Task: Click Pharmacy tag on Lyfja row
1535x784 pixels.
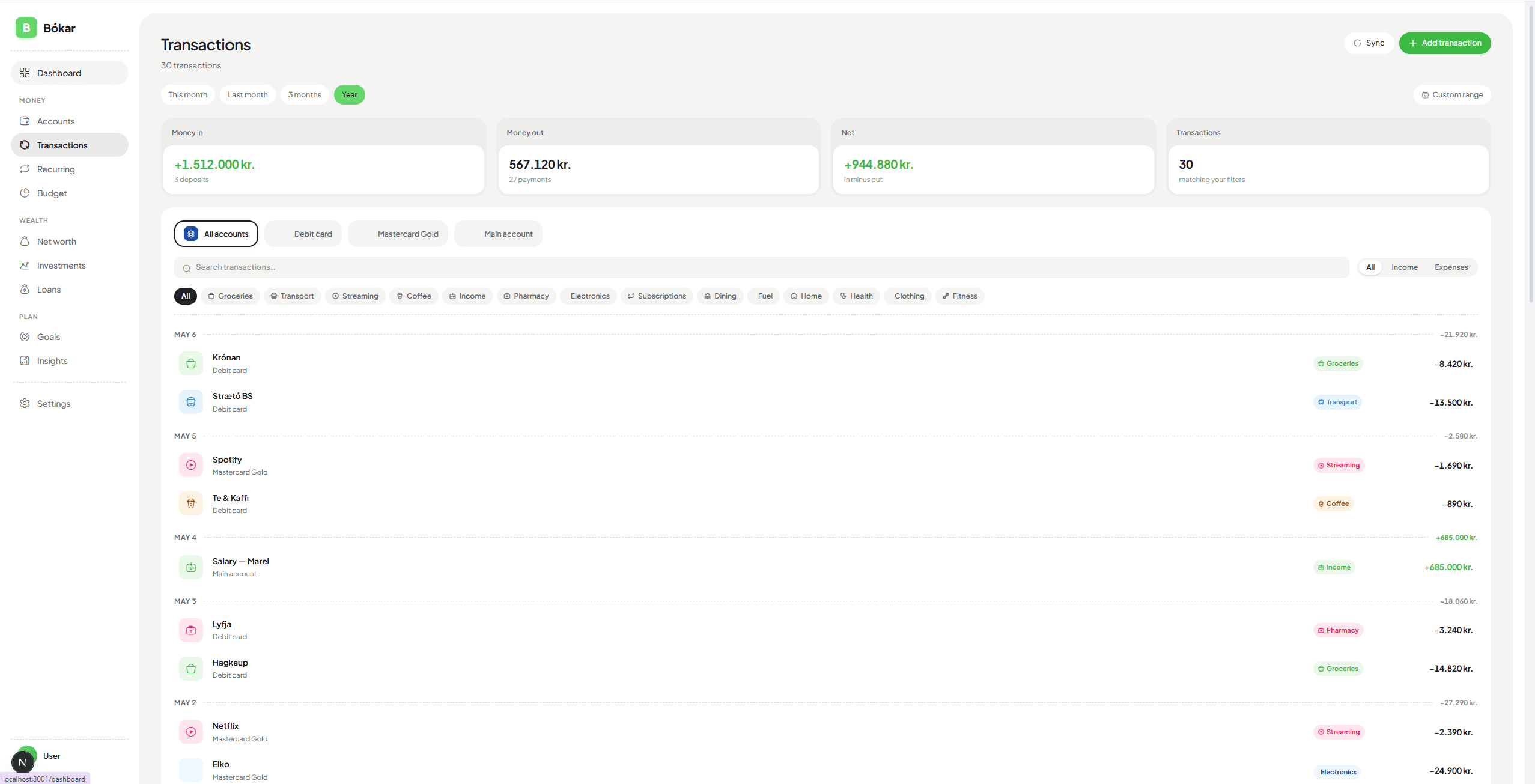Action: click(1338, 630)
